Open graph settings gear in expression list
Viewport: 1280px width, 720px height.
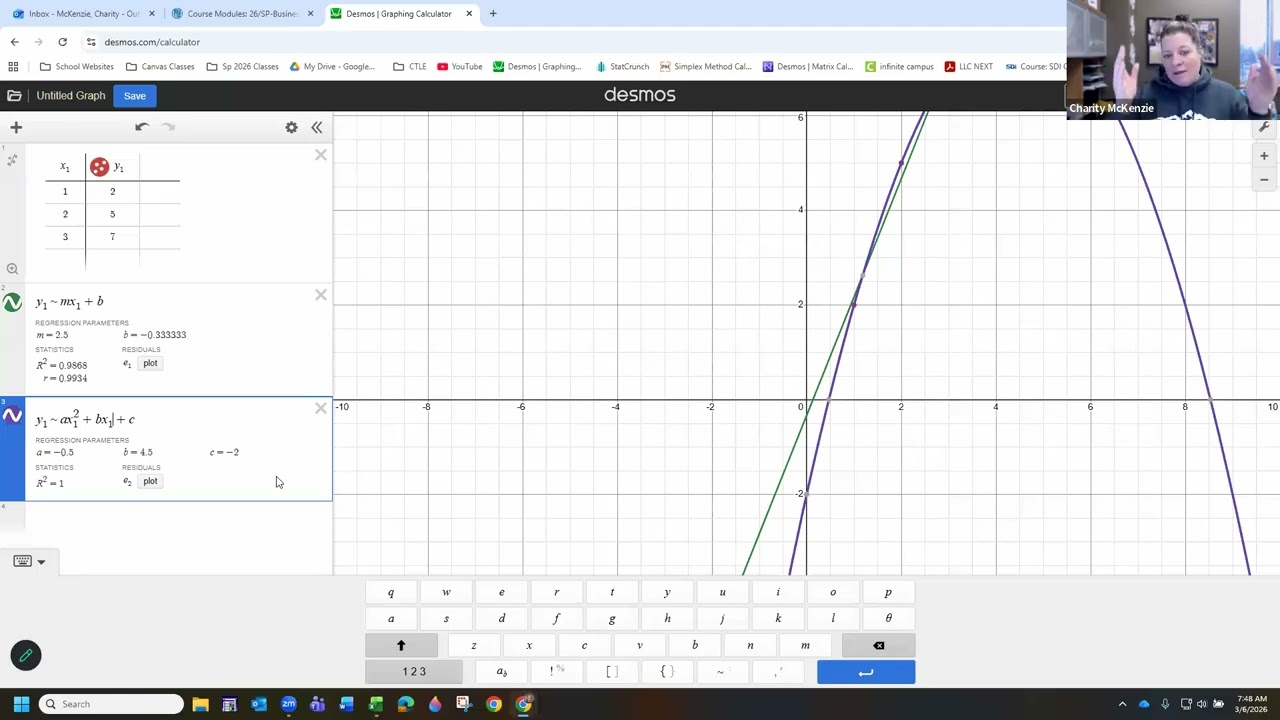(291, 127)
